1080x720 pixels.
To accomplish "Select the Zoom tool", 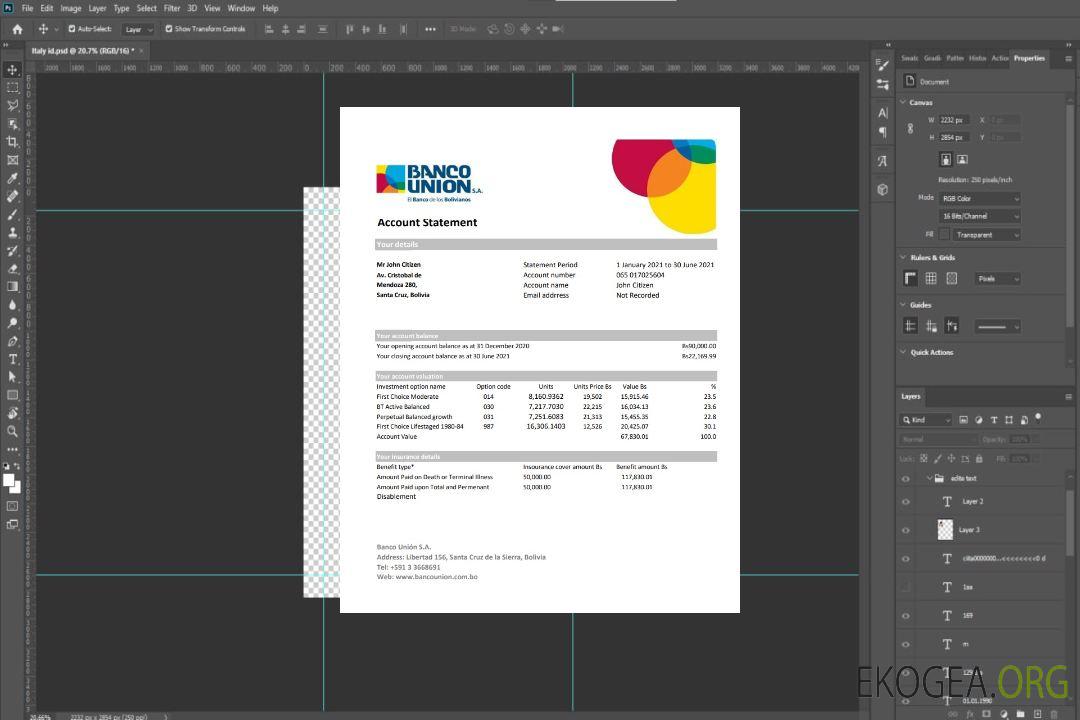I will 12,431.
